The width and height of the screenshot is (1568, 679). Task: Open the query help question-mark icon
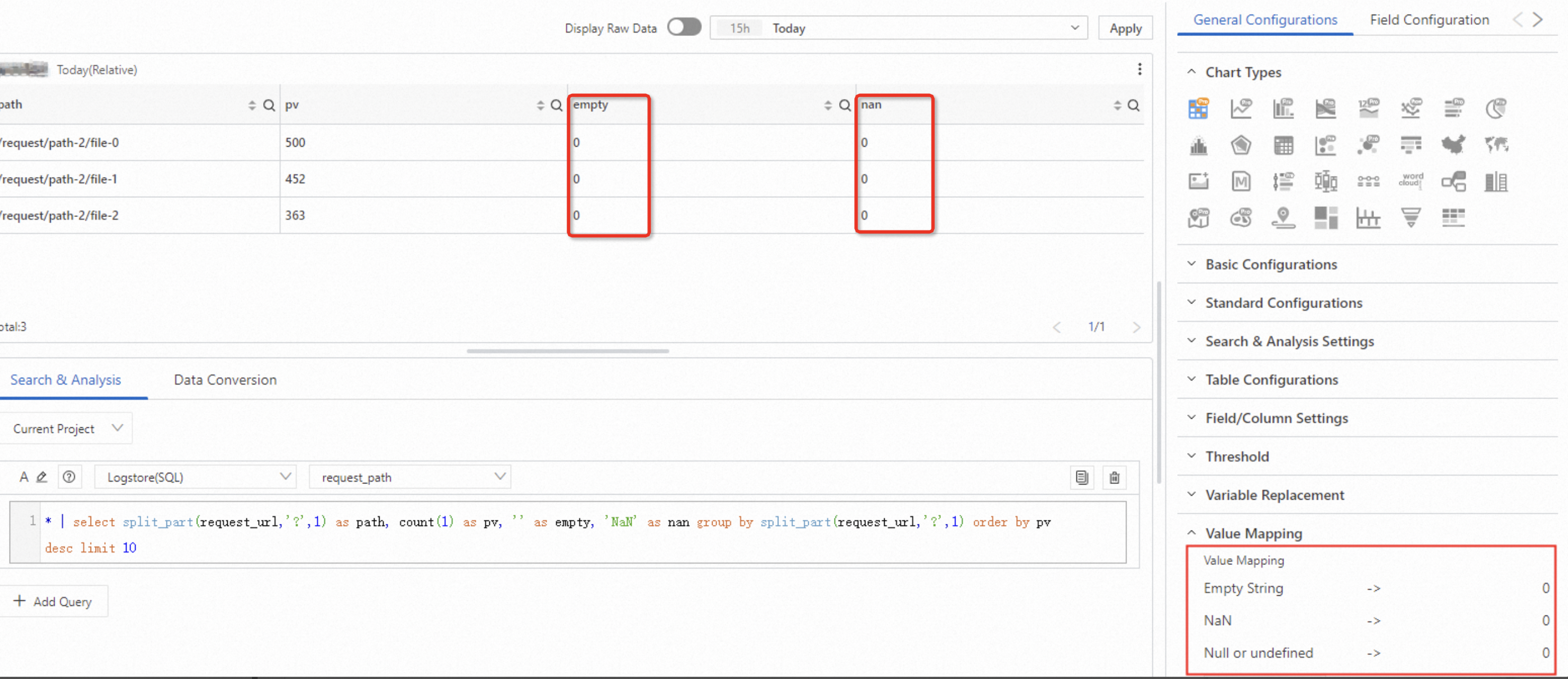(69, 477)
